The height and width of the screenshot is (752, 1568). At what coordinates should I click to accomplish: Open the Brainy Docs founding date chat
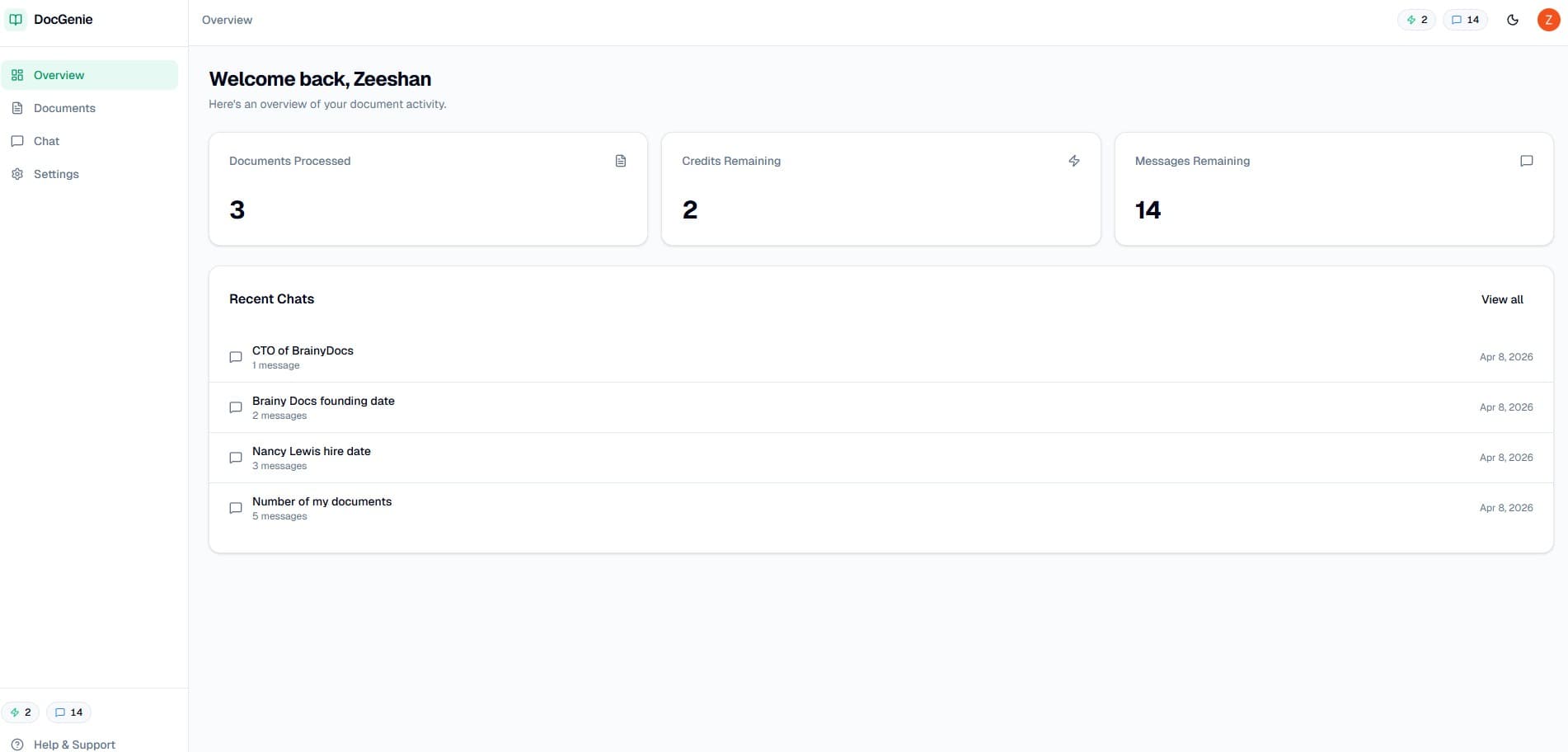click(x=881, y=407)
